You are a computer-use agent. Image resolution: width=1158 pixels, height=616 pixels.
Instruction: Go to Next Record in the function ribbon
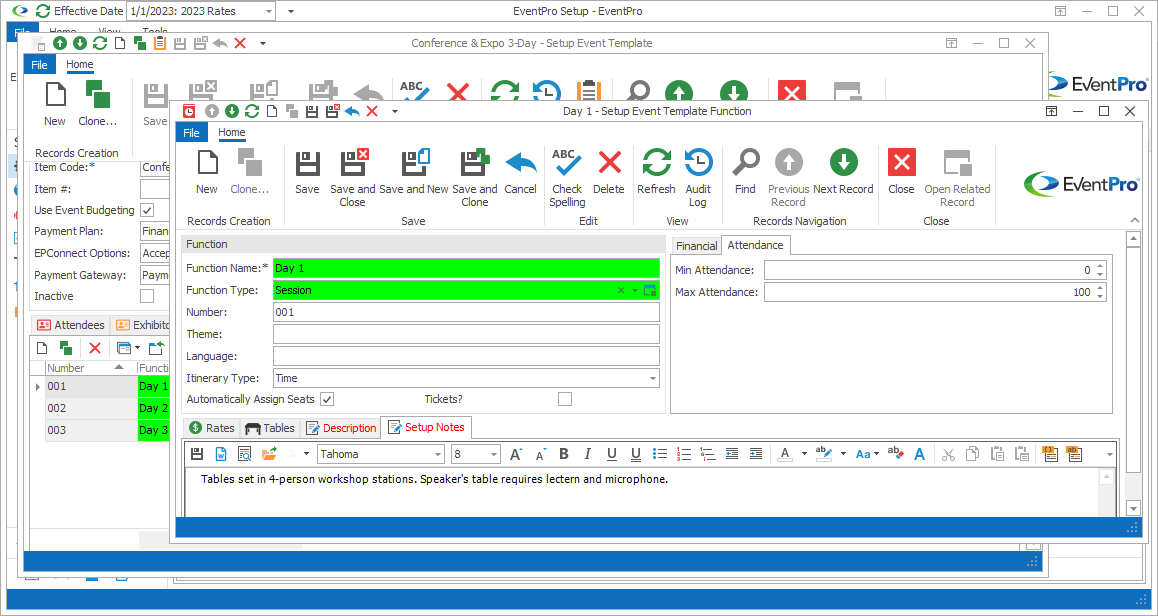pos(843,171)
